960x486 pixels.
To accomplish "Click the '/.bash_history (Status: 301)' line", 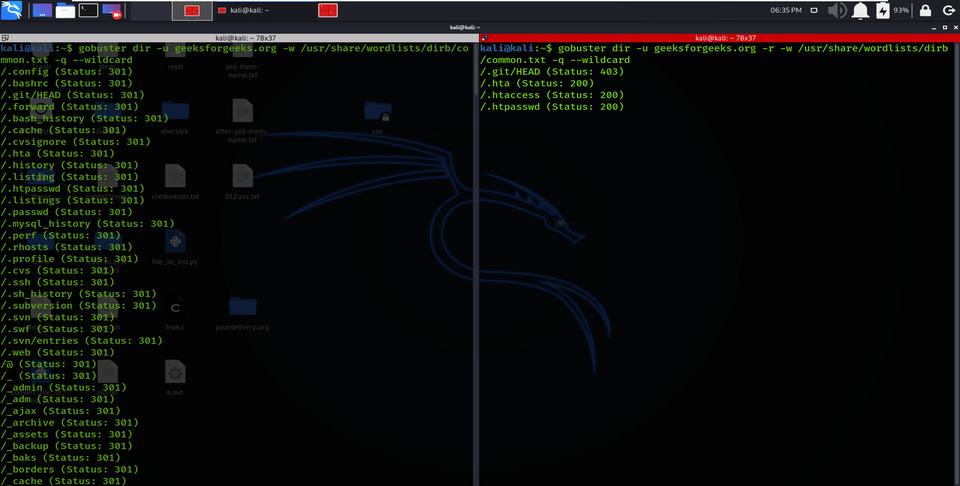I will [84, 119].
